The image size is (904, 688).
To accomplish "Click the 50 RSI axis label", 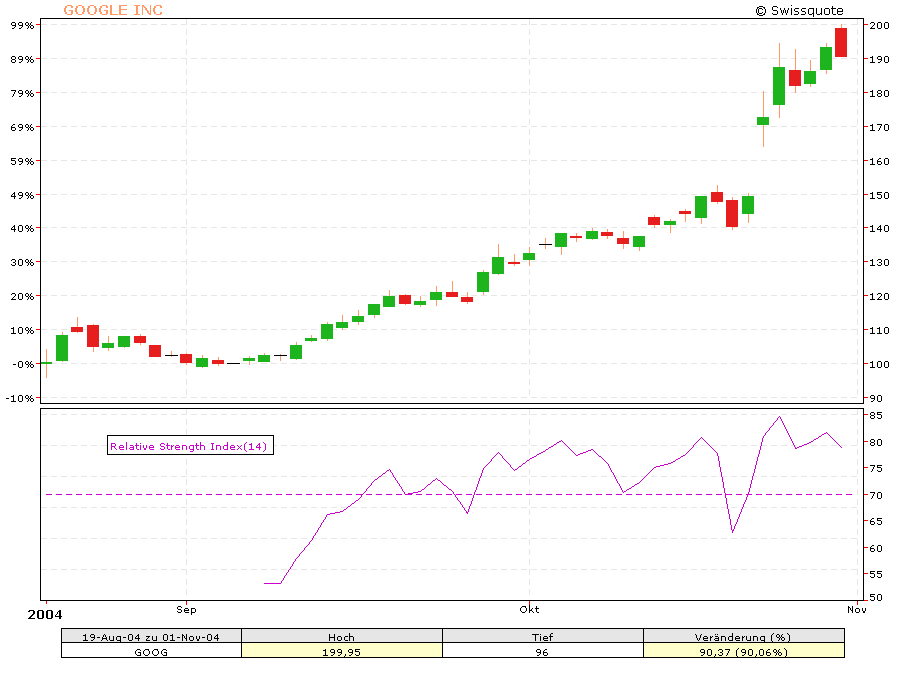I will point(876,597).
